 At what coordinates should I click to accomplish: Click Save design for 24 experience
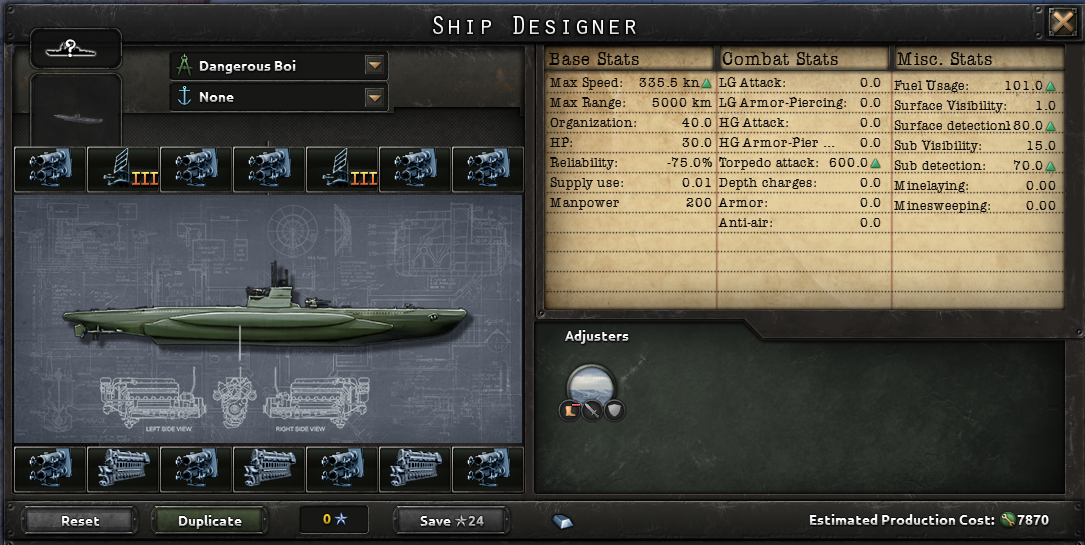452,521
